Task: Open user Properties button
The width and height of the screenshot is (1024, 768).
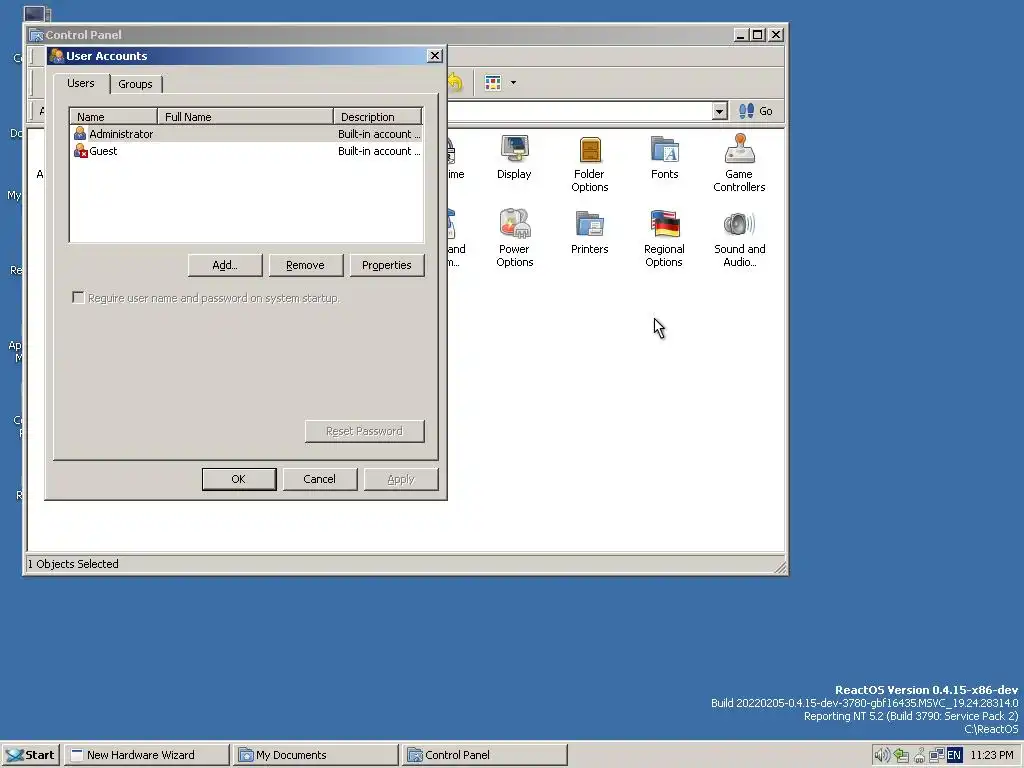Action: (x=387, y=265)
